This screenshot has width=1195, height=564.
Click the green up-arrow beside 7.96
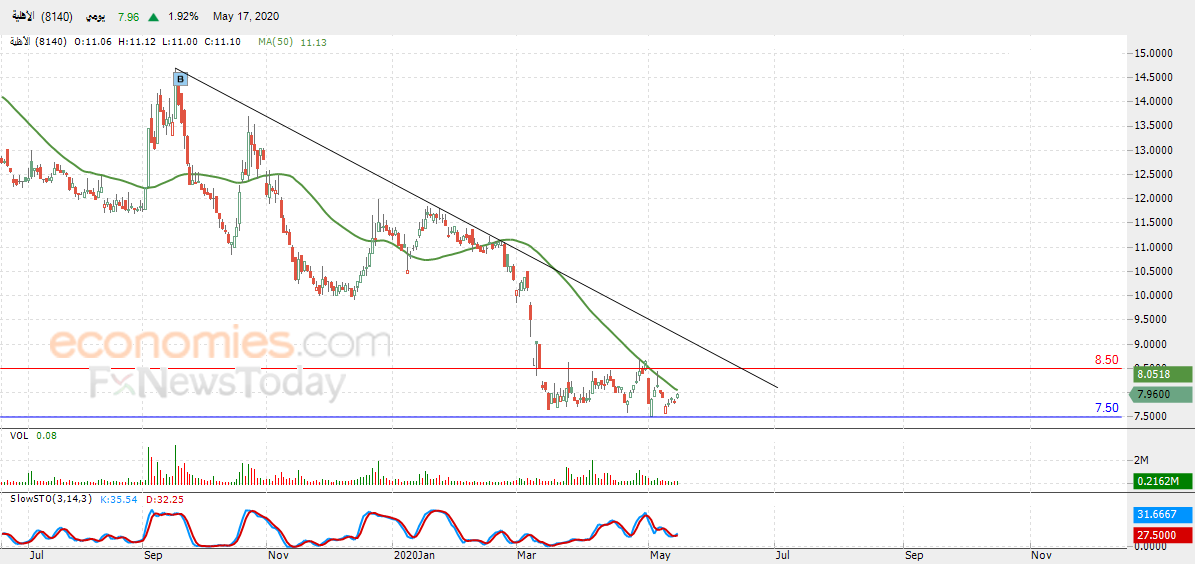coord(153,17)
